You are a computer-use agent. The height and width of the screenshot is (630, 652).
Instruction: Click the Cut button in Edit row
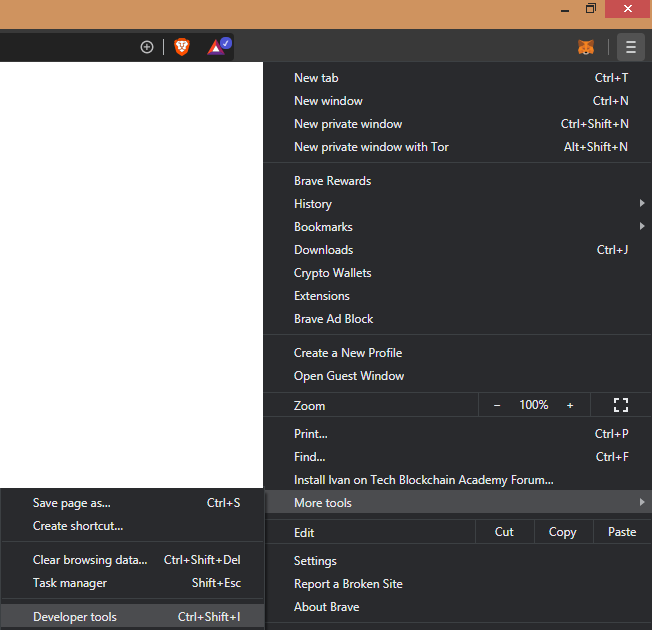click(504, 532)
